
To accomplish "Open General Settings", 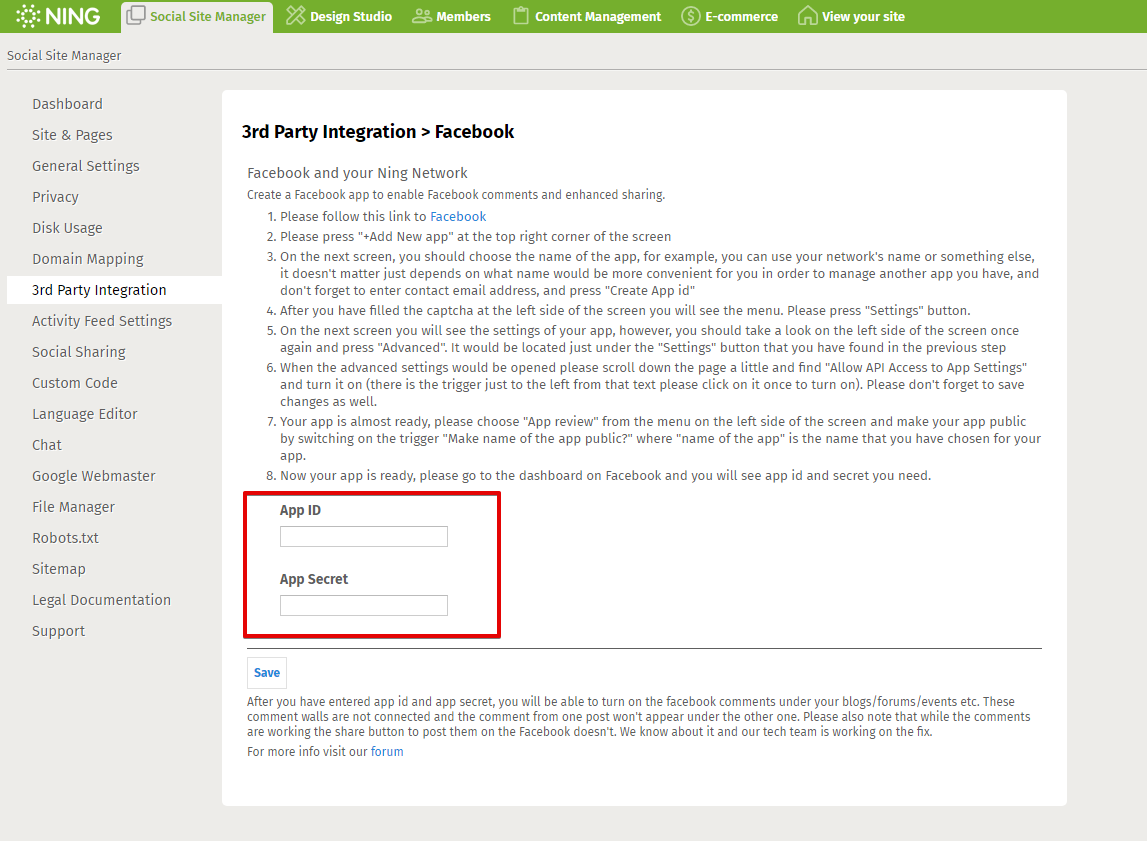I will tap(86, 166).
